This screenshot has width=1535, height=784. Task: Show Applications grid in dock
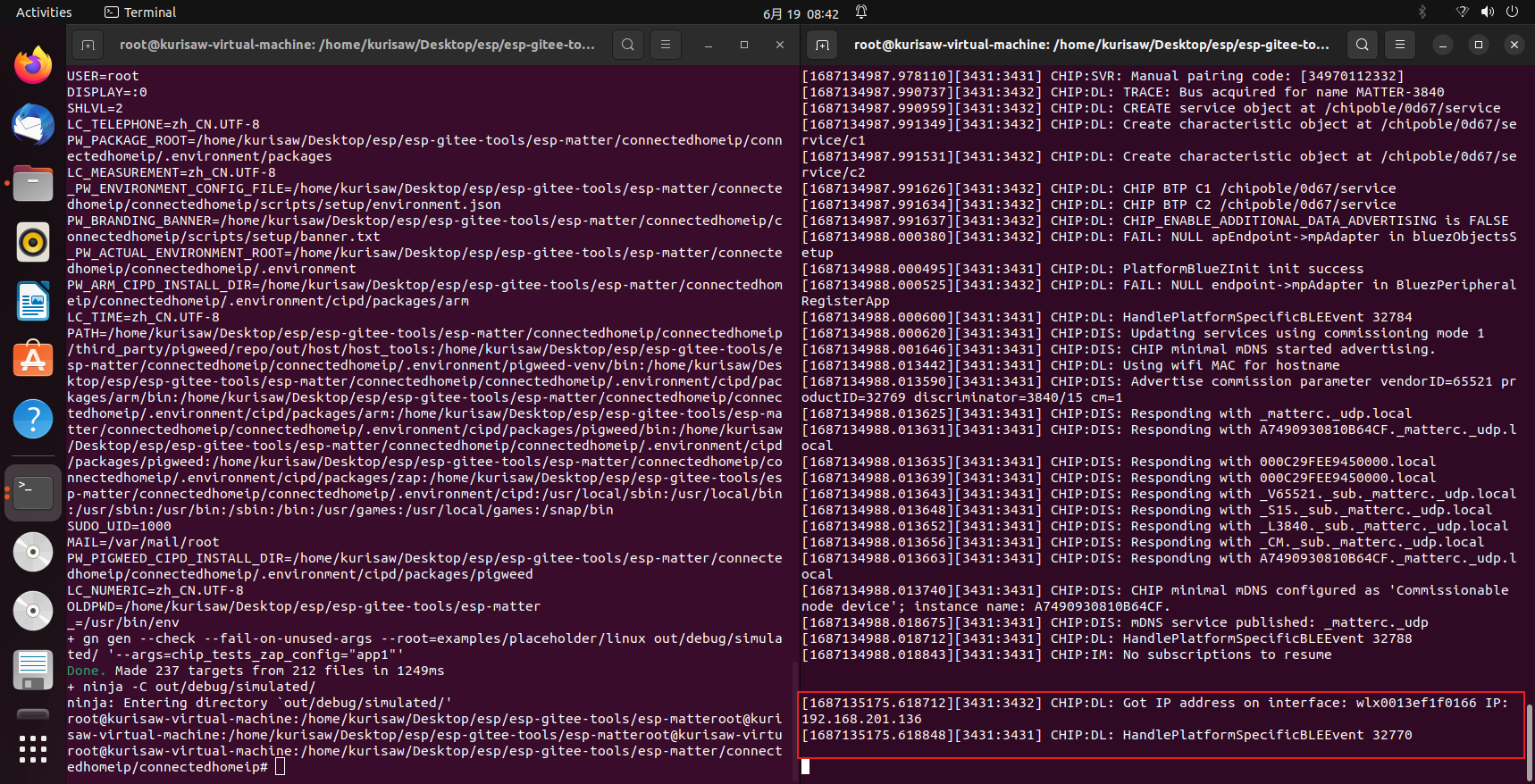point(33,749)
